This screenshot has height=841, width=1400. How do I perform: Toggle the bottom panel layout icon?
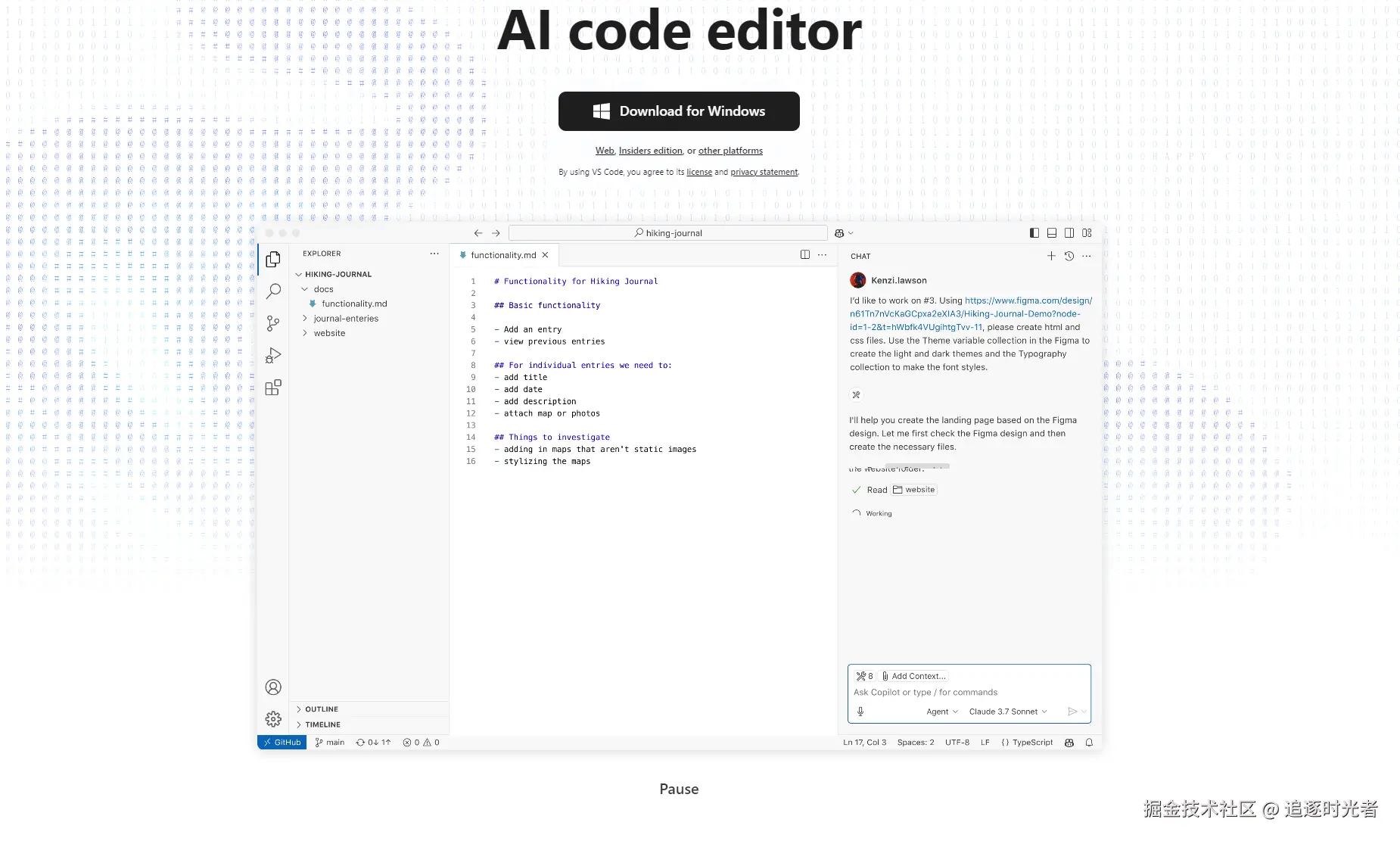(x=1052, y=233)
